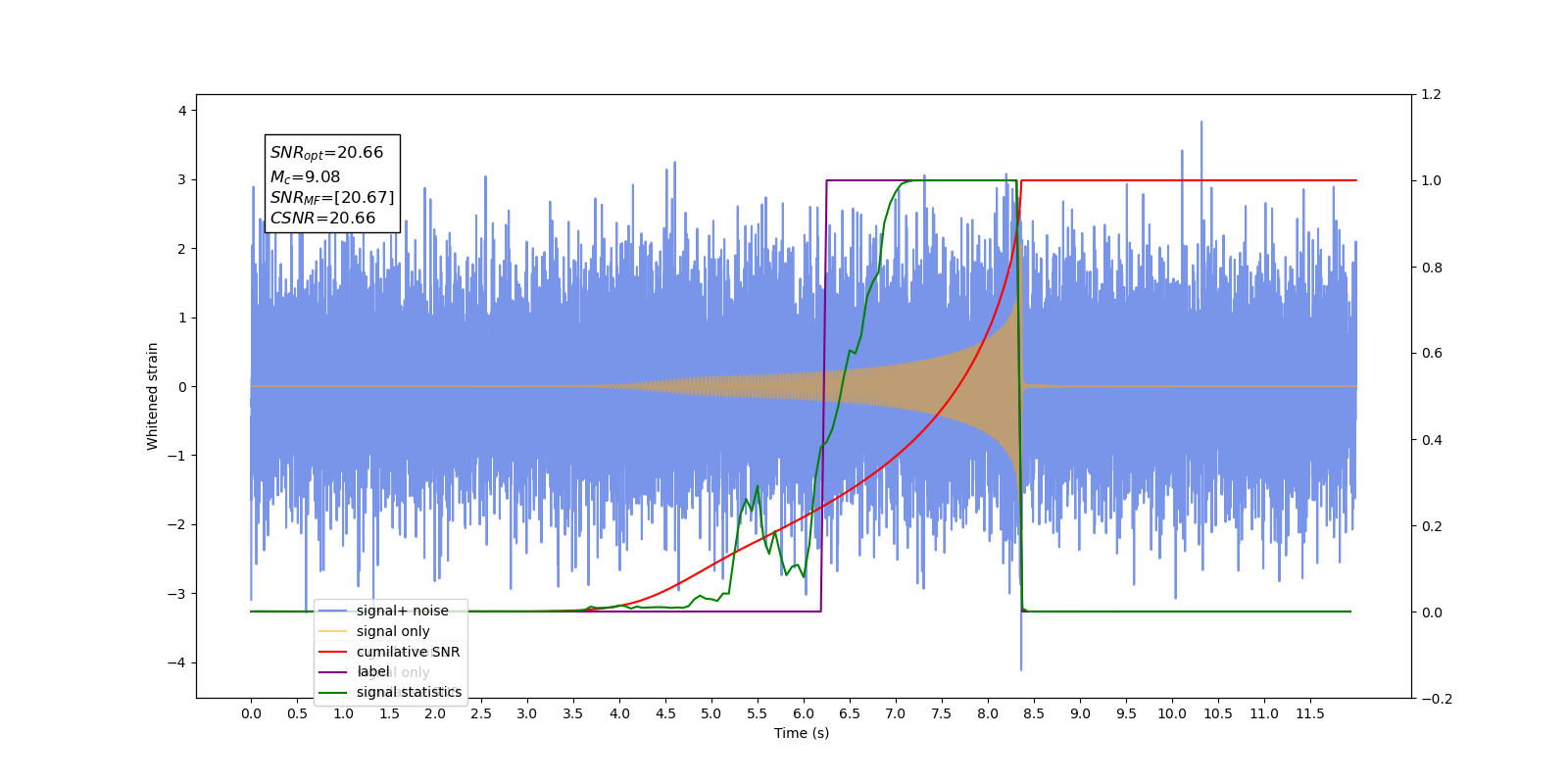Click the 'Time (s)' x-axis label
1568x784 pixels.
[802, 733]
